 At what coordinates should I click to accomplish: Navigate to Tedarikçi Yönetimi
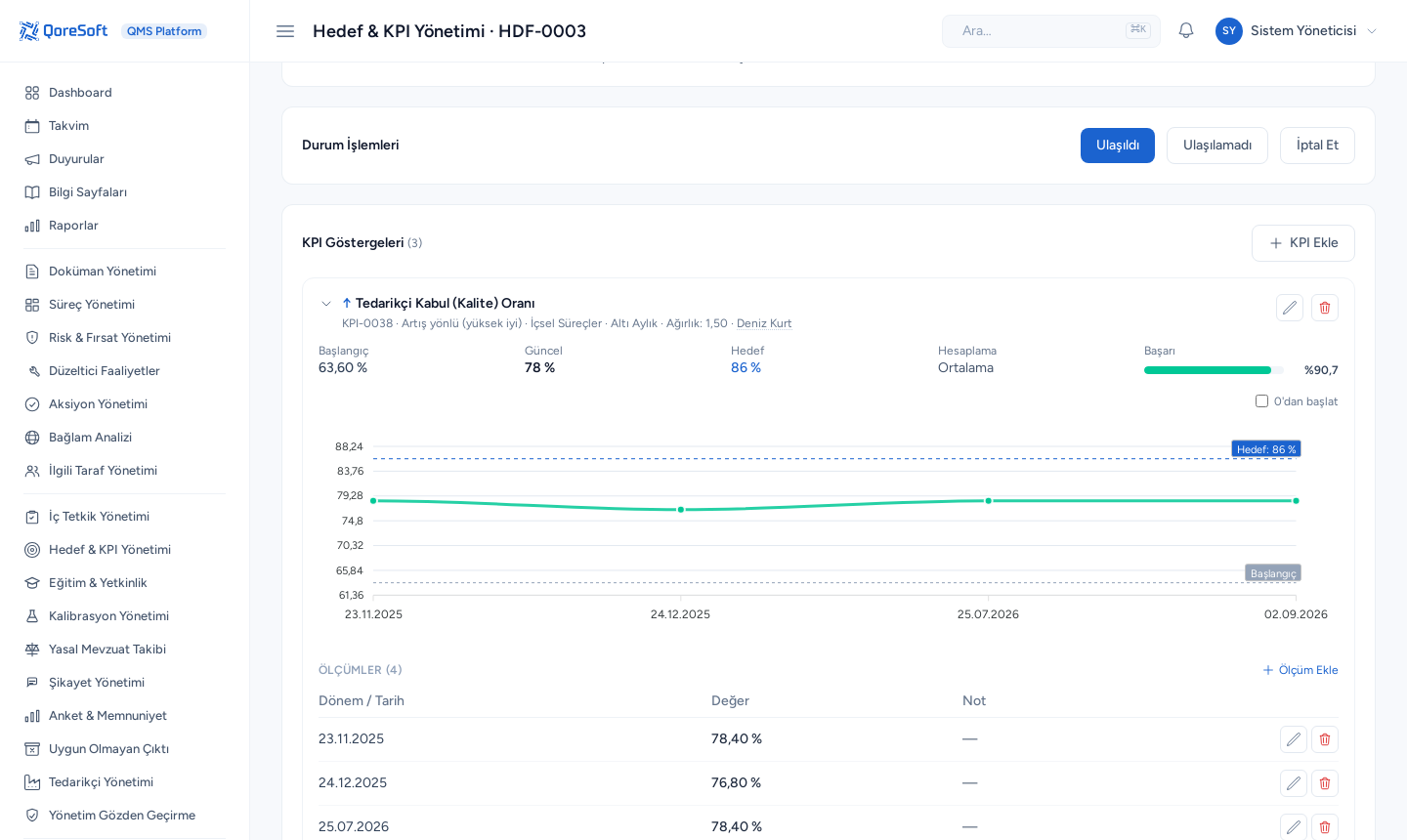pyautogui.click(x=125, y=782)
